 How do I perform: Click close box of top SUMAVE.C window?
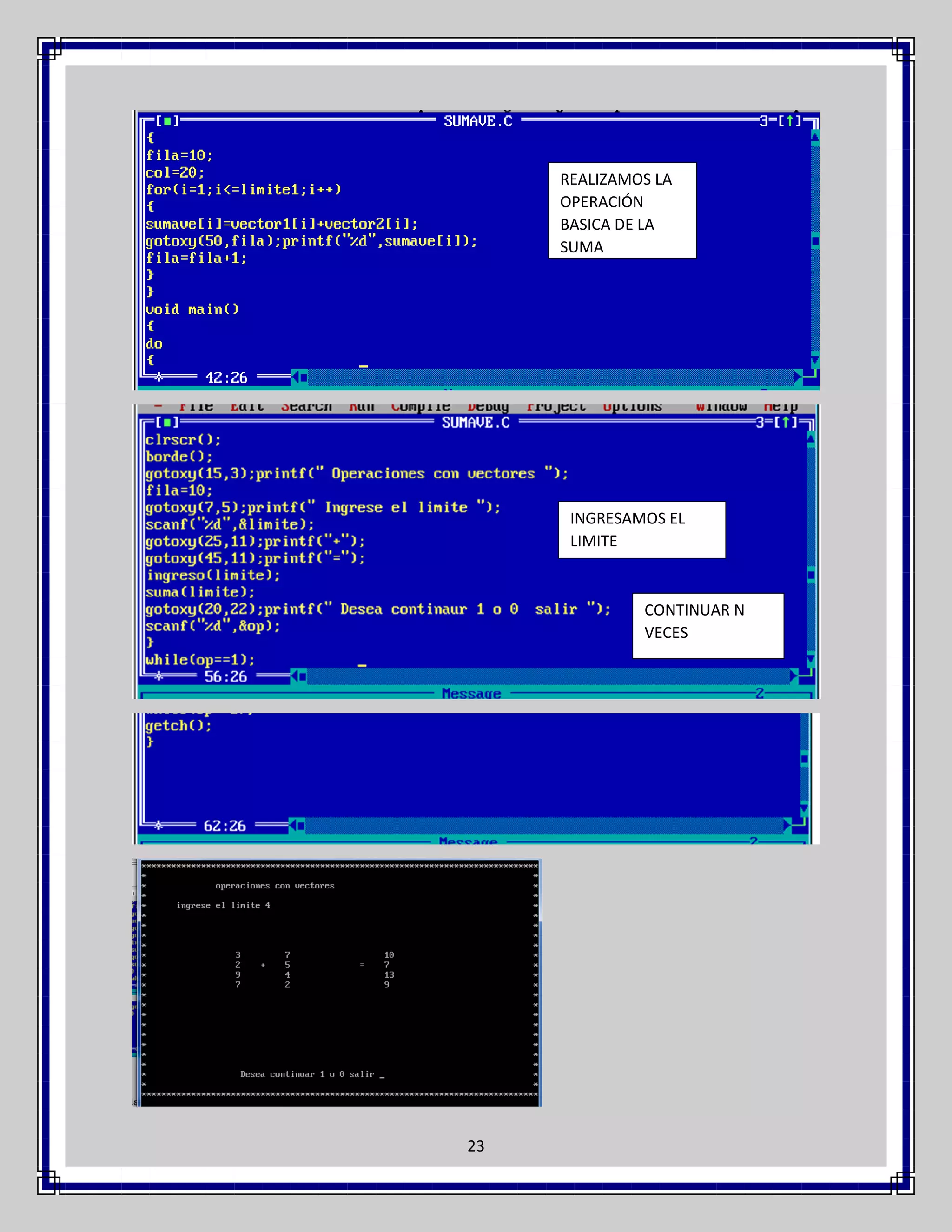coord(167,121)
